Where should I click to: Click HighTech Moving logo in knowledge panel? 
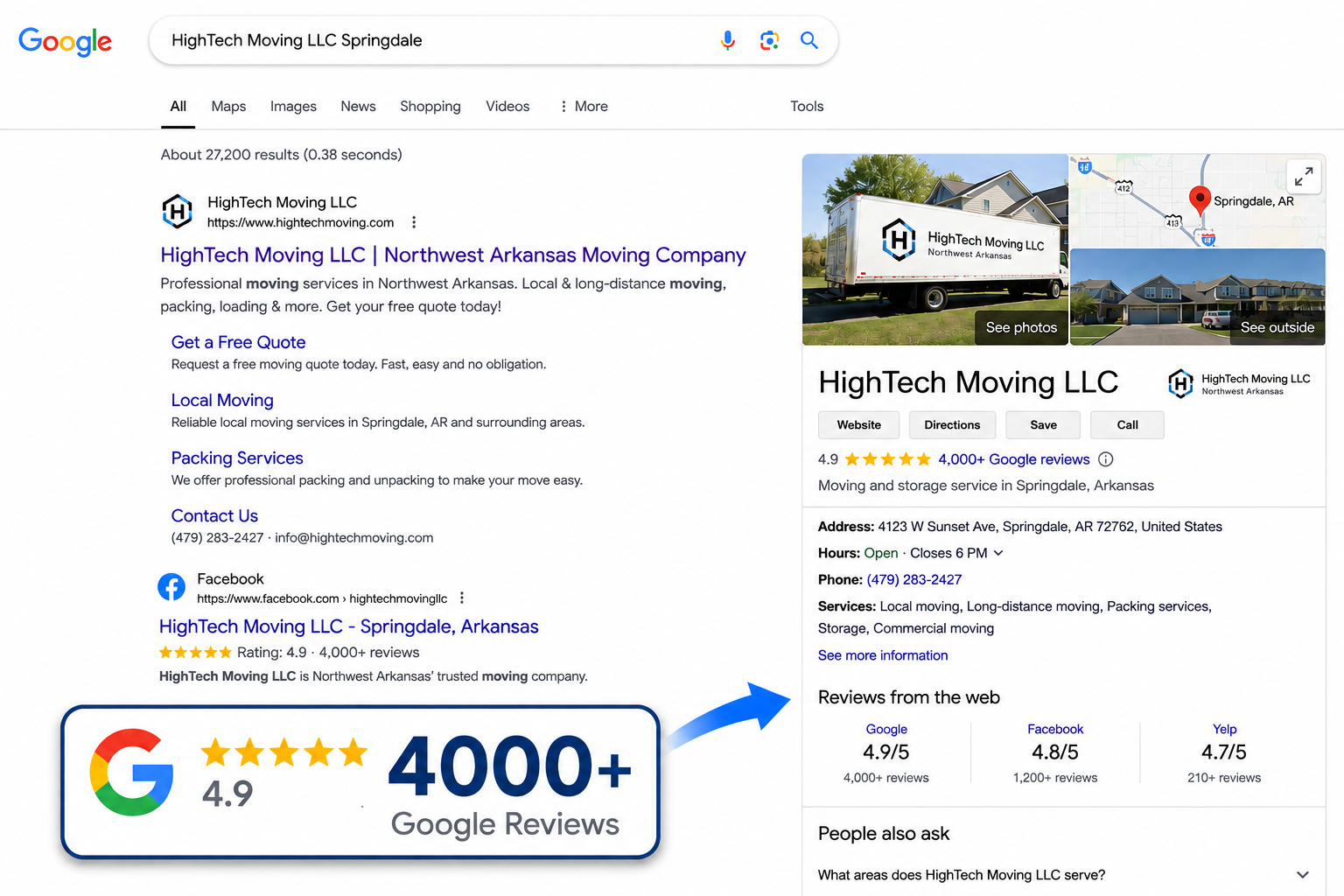click(x=1239, y=383)
